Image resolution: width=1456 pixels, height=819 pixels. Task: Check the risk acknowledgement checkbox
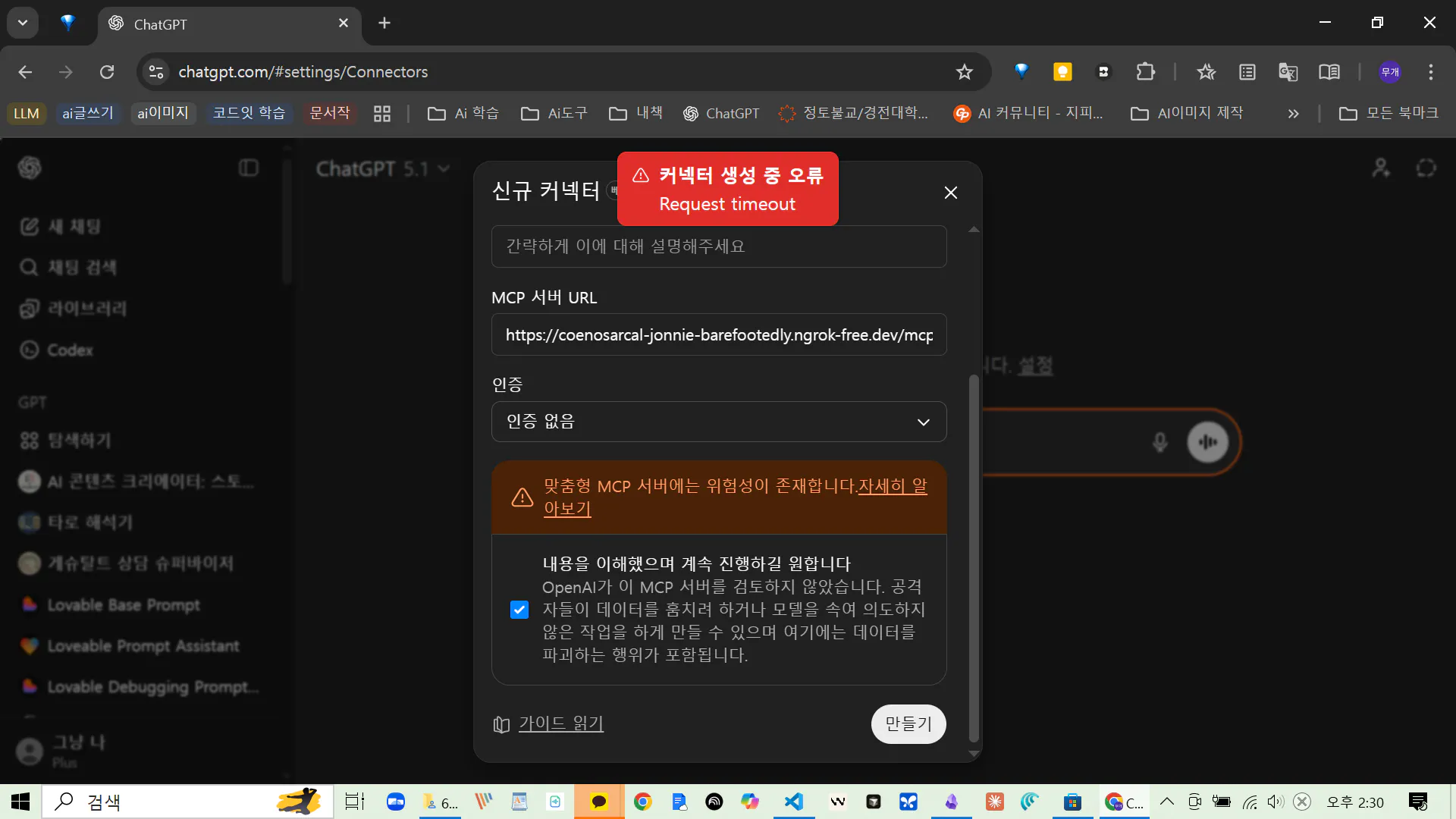point(519,610)
